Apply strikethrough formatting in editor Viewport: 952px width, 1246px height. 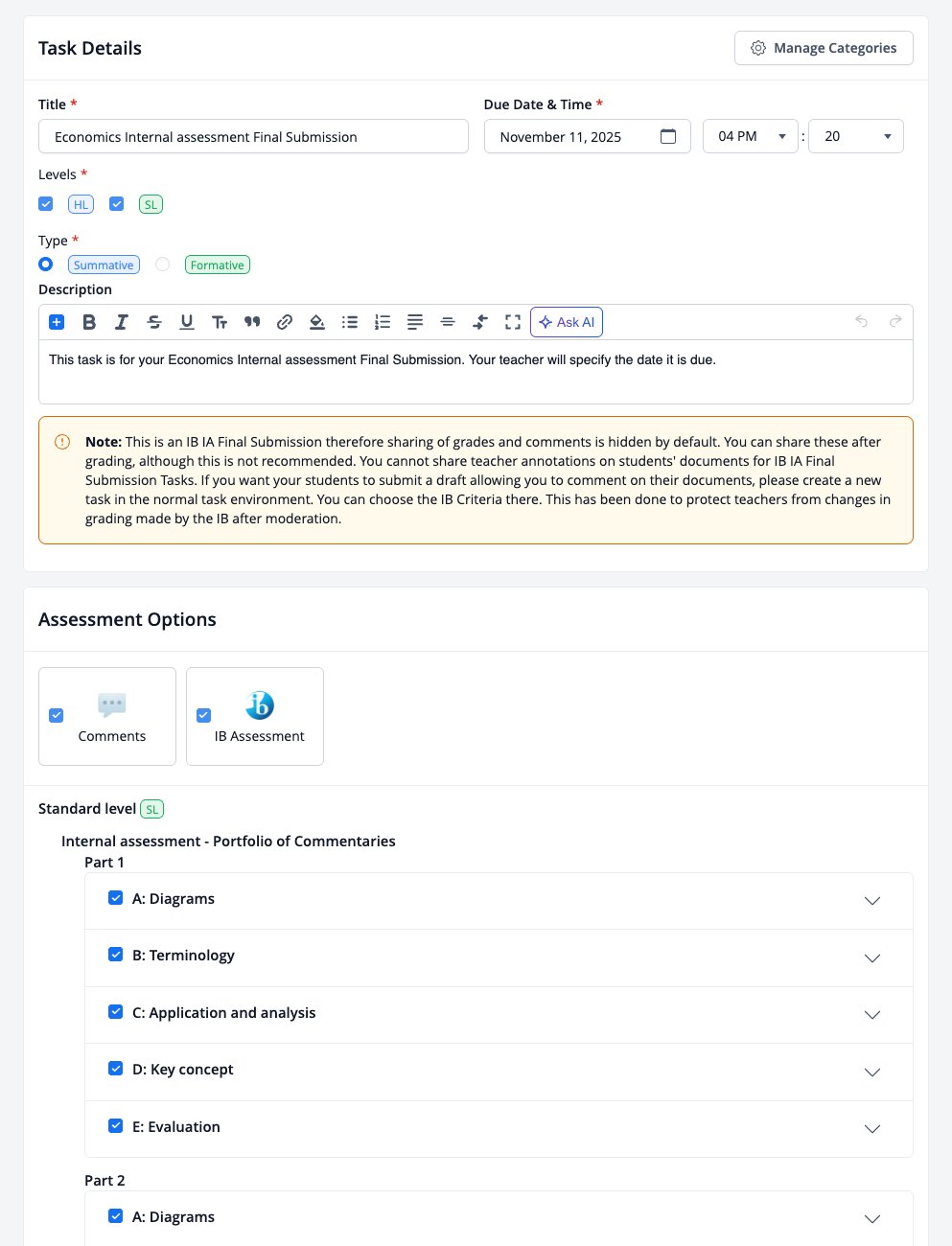coord(154,322)
